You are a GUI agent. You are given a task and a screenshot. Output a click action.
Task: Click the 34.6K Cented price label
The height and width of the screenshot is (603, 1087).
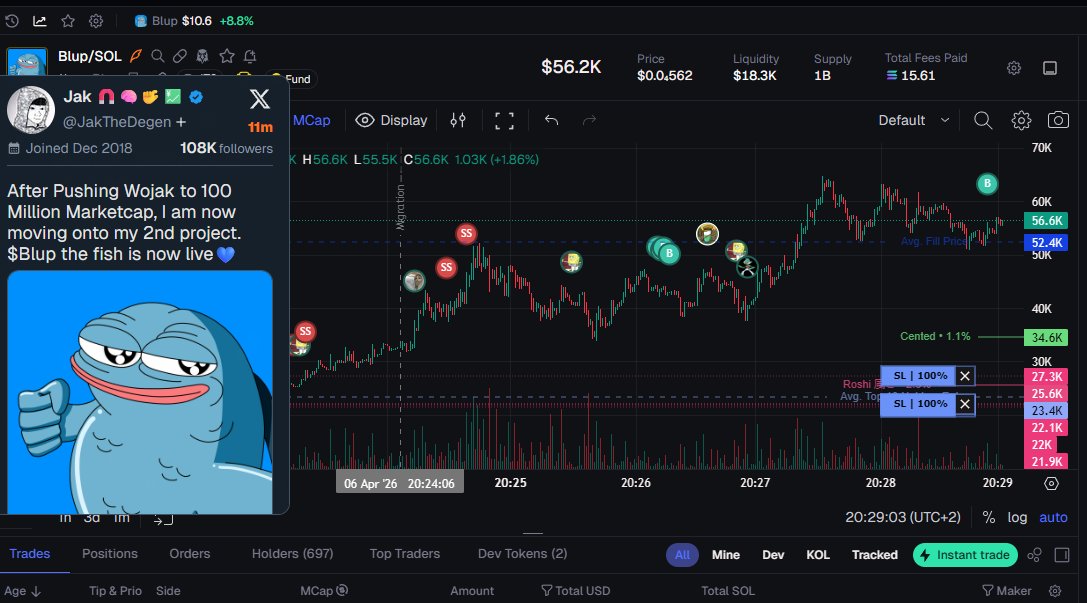point(1046,338)
